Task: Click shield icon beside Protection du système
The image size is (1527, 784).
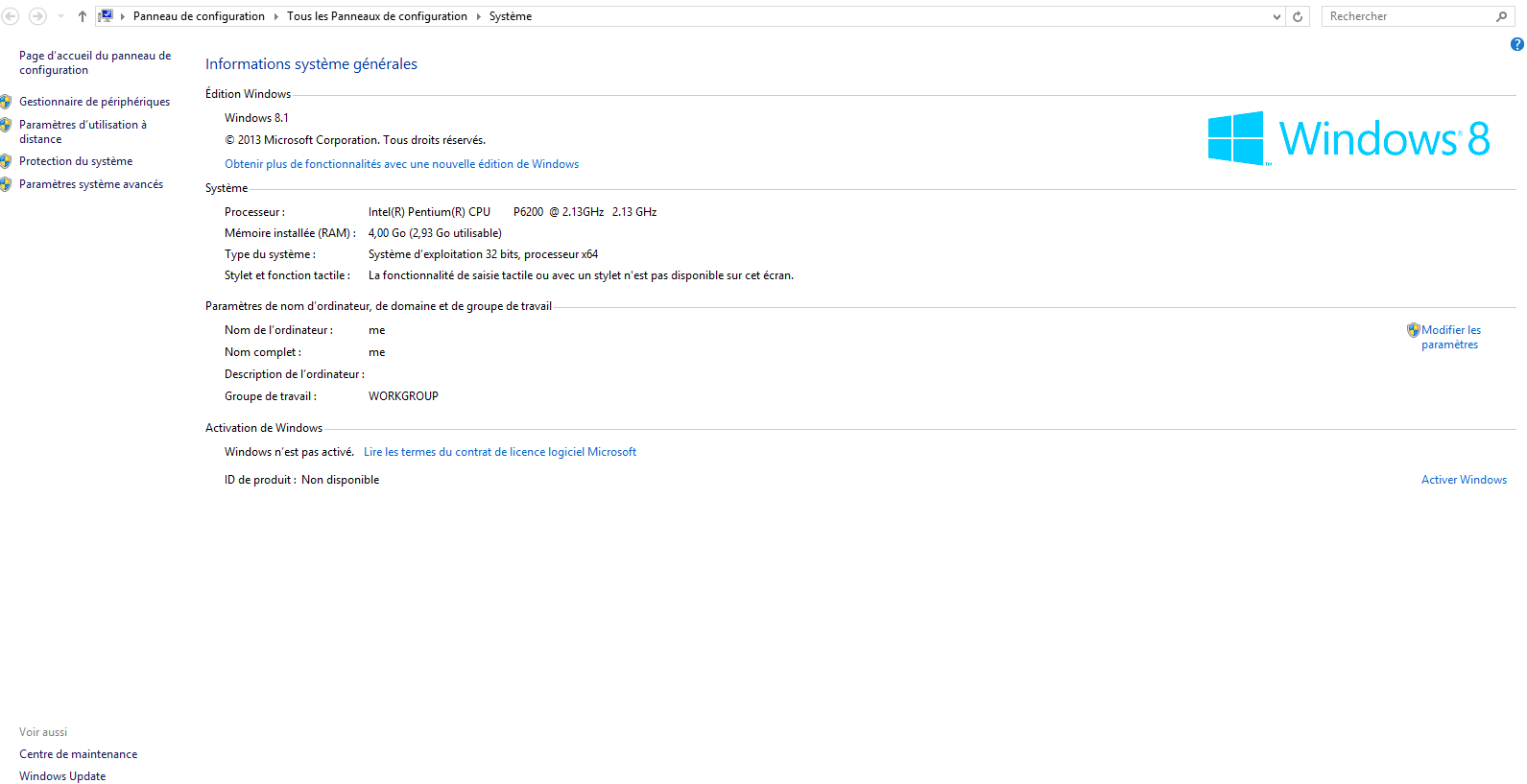Action: 7,161
